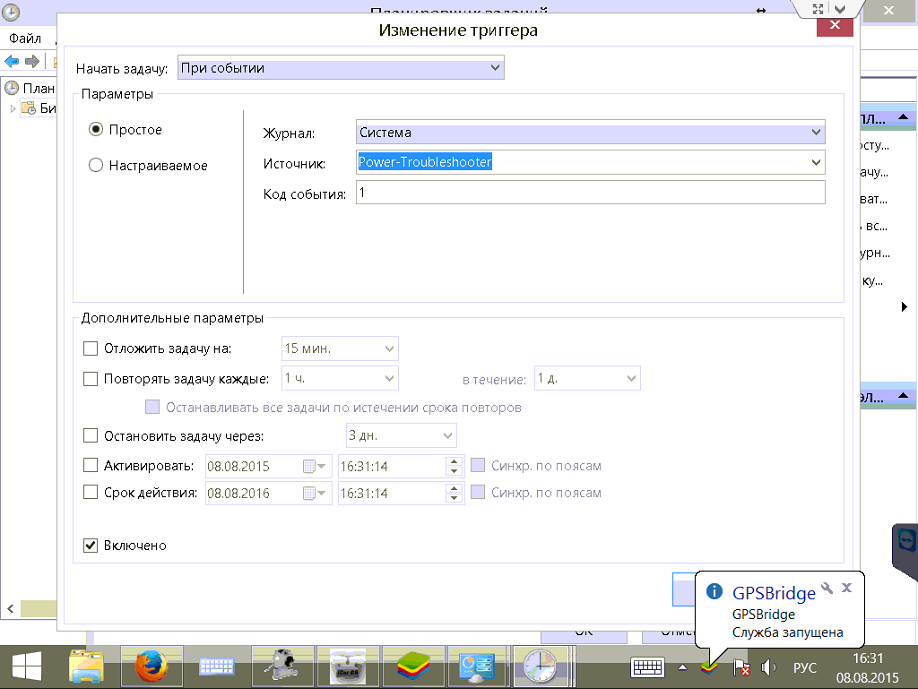Uncheck the Включено checkbox
The height and width of the screenshot is (689, 918).
point(91,546)
